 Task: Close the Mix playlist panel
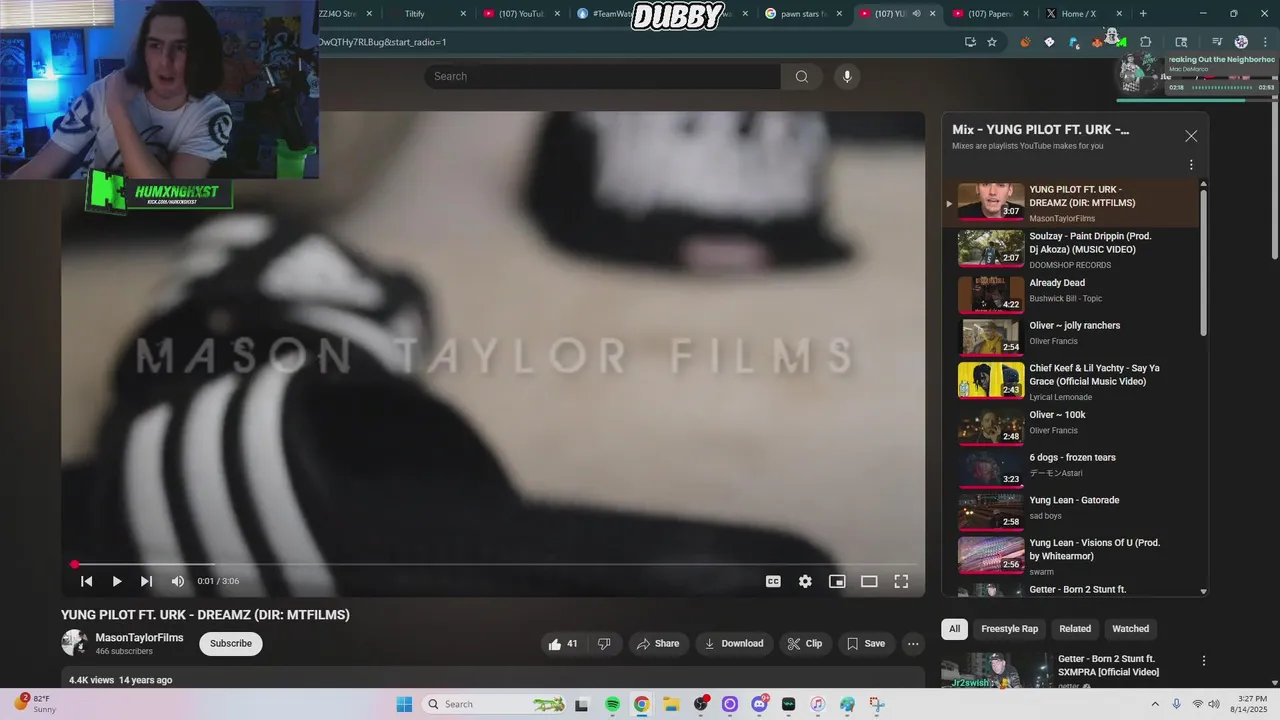(1191, 136)
